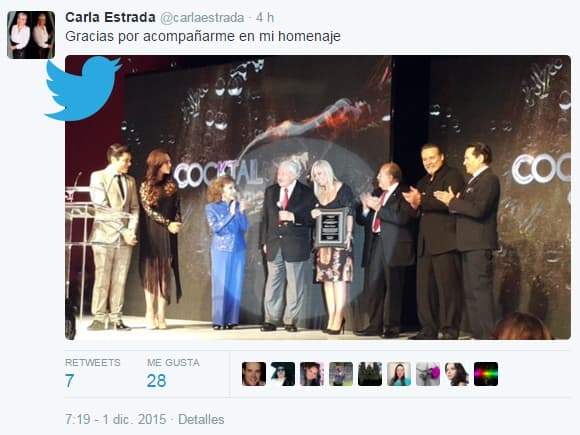
Task: Click the @carlaestrada handle
Action: click(202, 18)
